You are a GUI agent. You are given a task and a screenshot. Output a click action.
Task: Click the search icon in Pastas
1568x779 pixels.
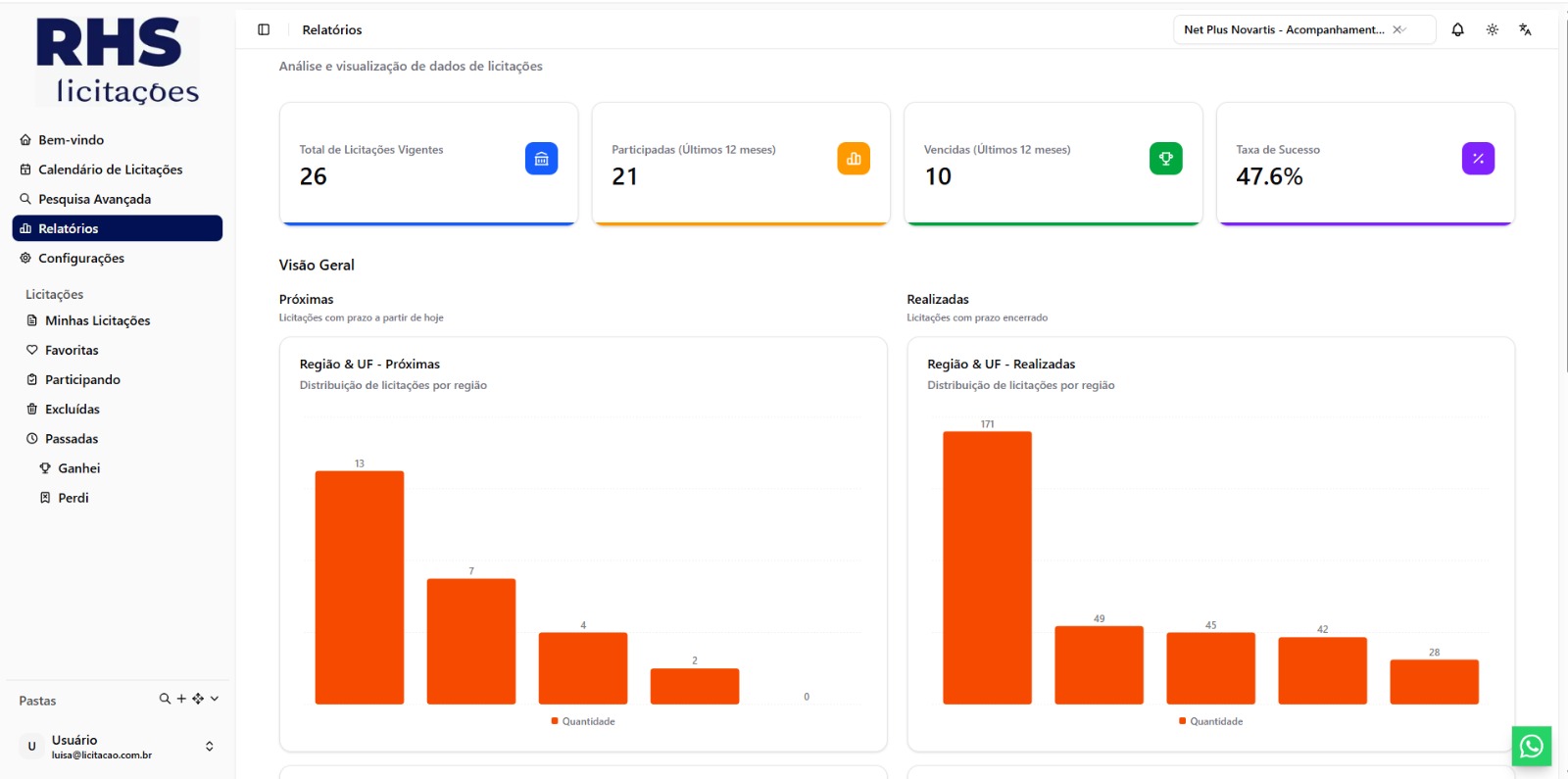165,699
